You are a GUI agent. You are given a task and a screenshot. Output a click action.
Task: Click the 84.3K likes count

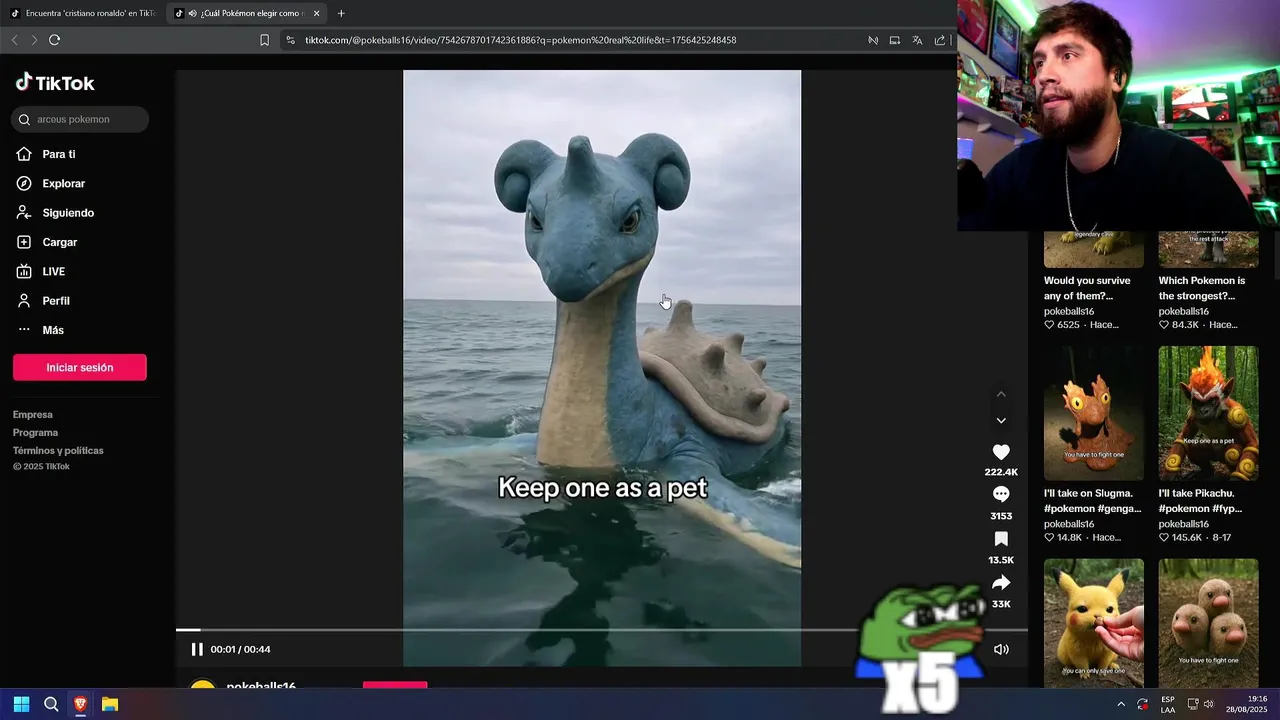tap(1185, 325)
